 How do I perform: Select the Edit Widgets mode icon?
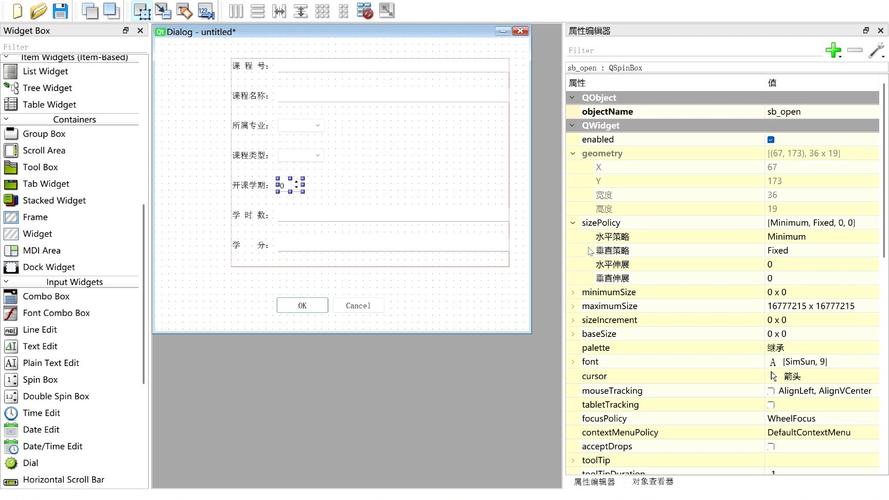tap(142, 11)
